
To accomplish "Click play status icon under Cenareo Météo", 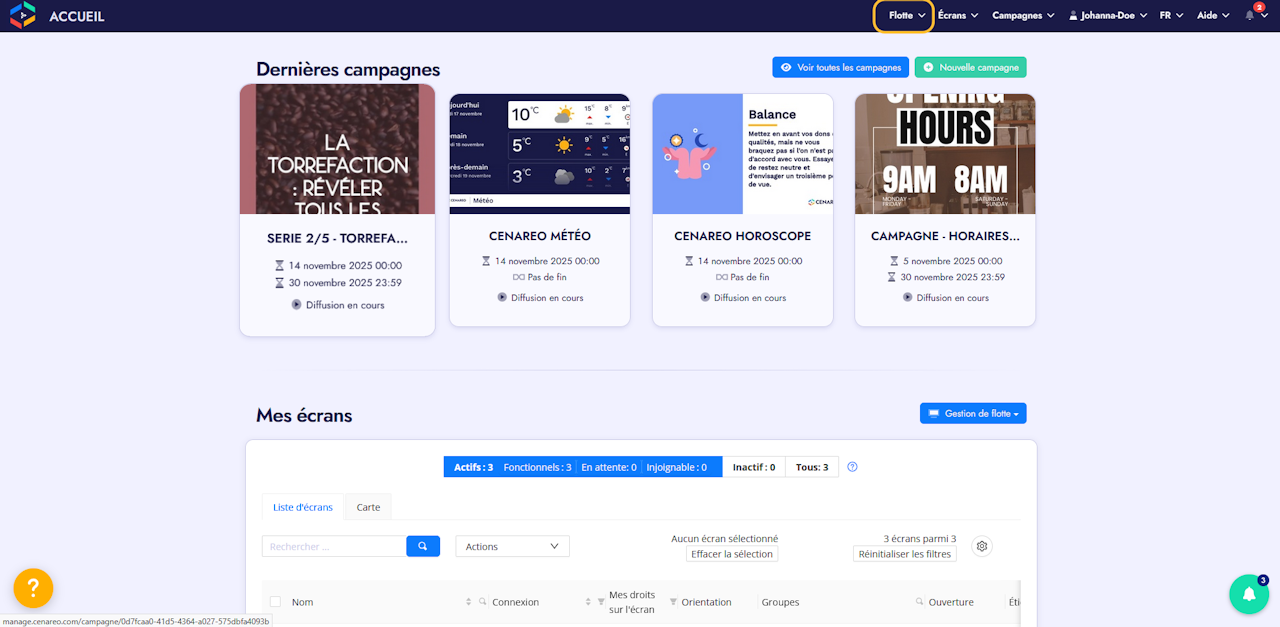I will click(502, 297).
